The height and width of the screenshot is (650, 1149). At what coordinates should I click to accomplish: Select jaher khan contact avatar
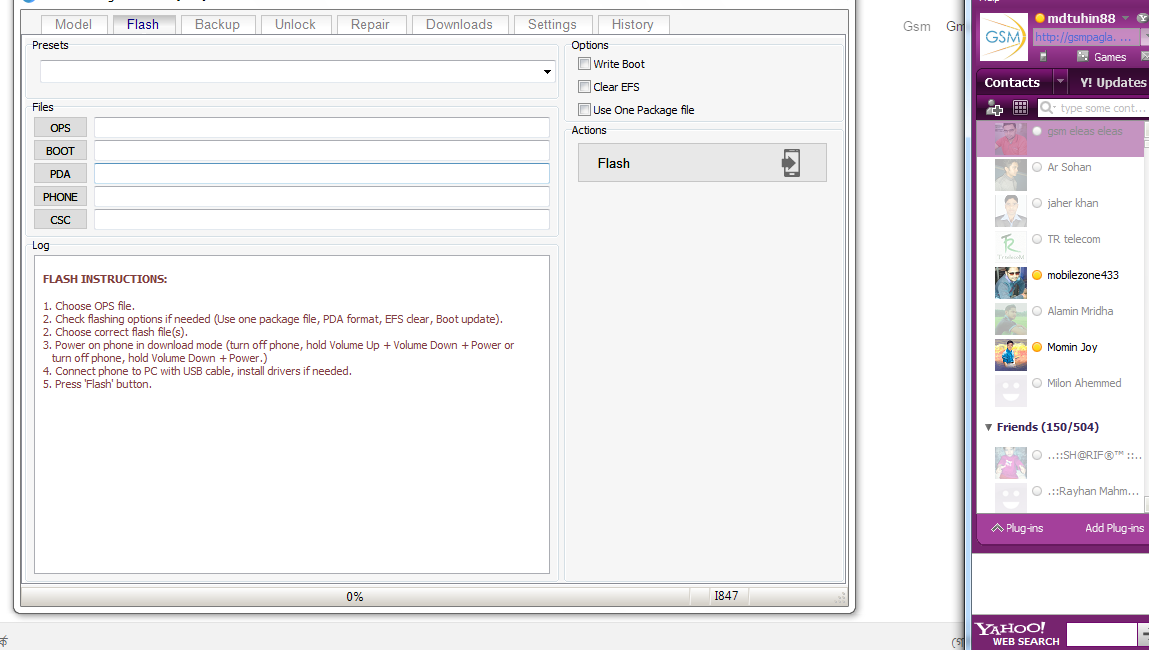coord(1011,210)
